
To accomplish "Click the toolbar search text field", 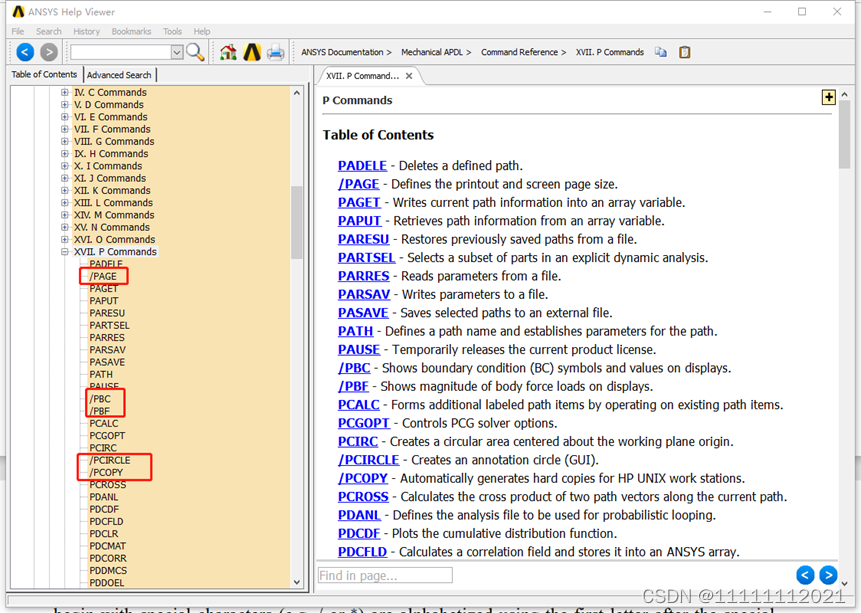I will pos(121,52).
